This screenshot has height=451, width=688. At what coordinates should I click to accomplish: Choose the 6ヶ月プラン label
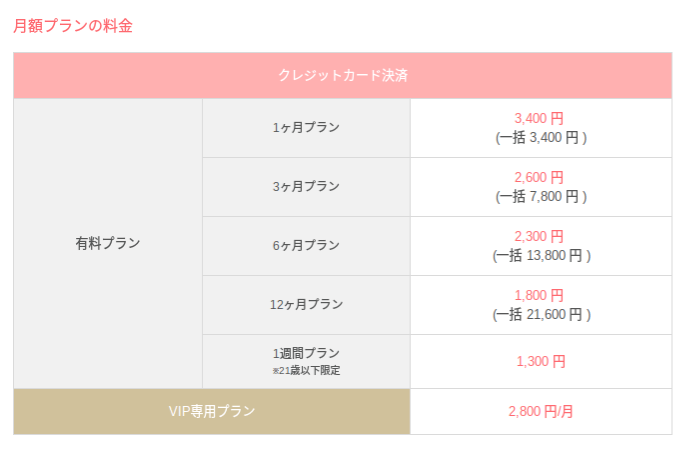click(x=306, y=246)
